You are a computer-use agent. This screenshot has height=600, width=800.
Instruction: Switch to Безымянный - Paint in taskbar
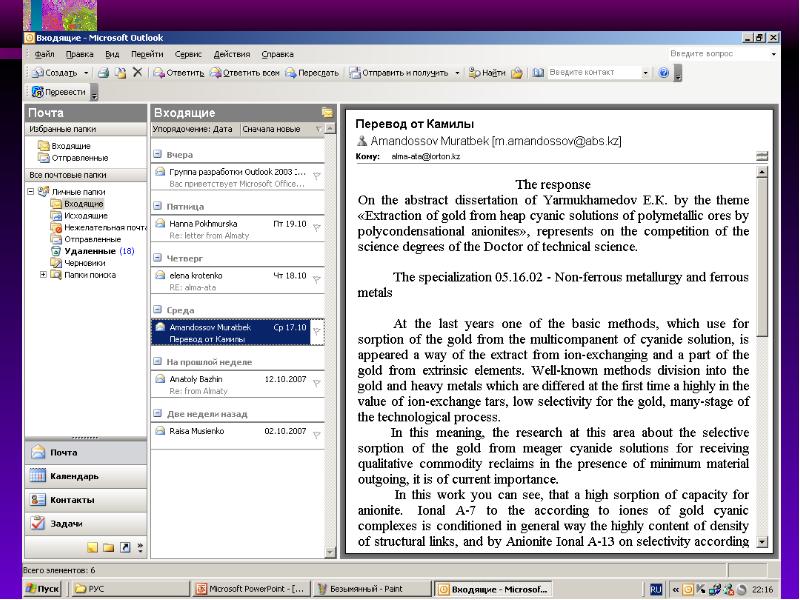(371, 589)
